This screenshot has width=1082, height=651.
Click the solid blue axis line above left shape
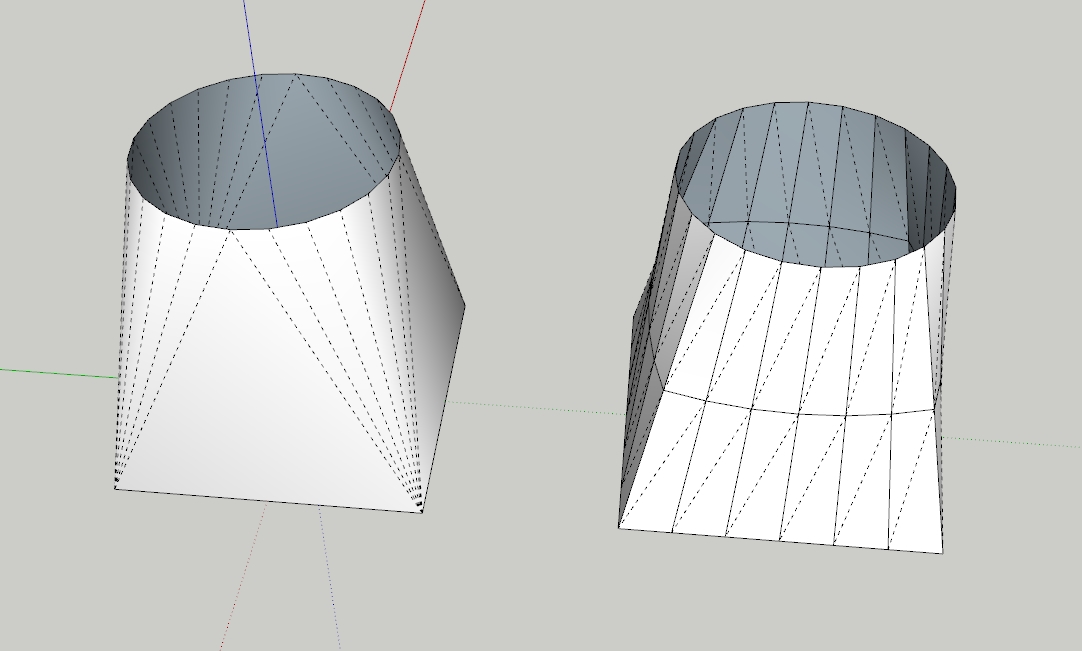pyautogui.click(x=250, y=40)
